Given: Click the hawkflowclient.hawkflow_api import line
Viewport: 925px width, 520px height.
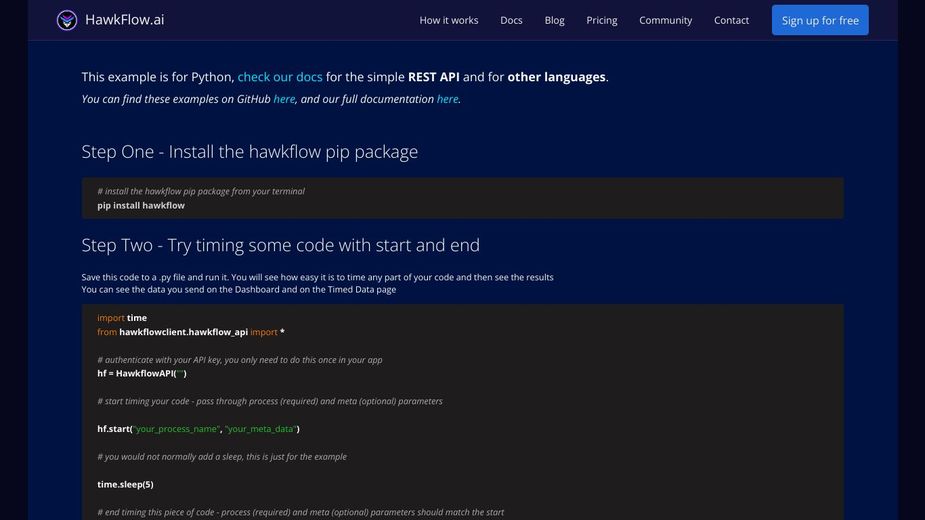Looking at the screenshot, I should pos(191,332).
